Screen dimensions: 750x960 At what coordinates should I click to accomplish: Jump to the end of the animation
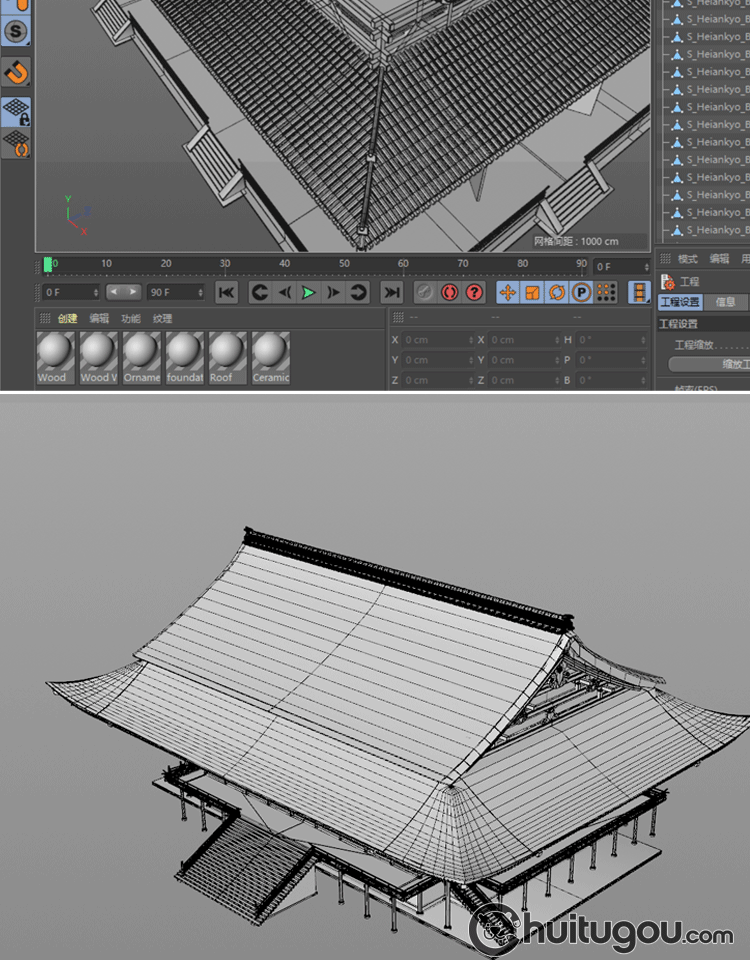[x=391, y=293]
